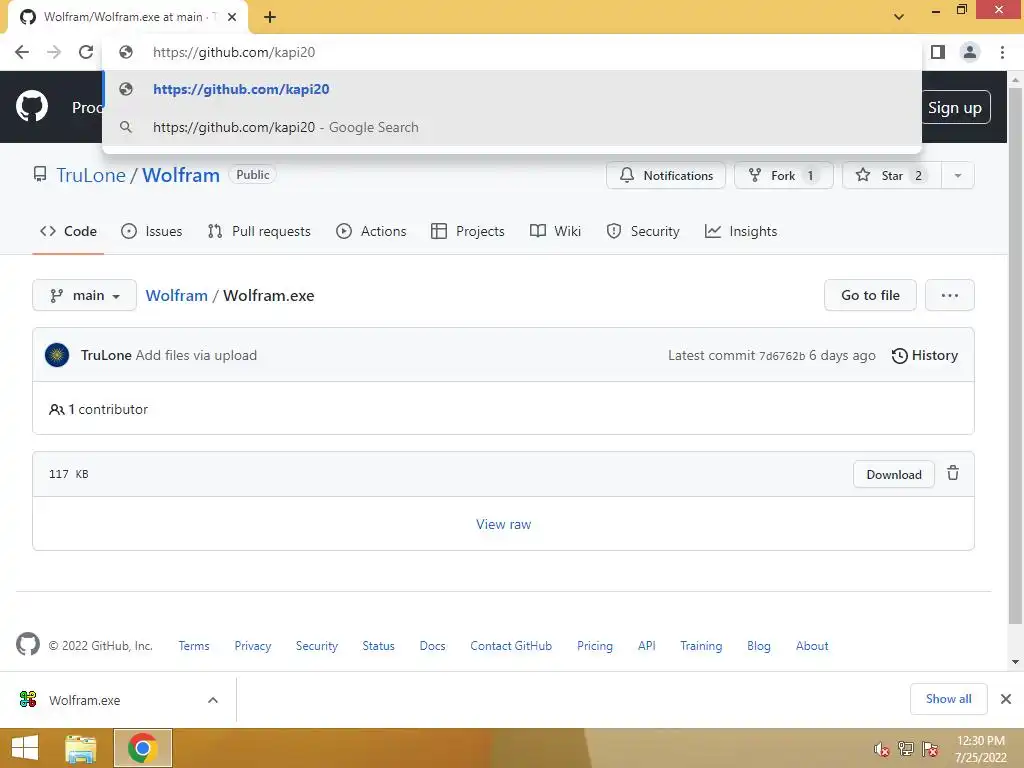
Task: Open commit hash 7d6762b
Action: [x=782, y=356]
